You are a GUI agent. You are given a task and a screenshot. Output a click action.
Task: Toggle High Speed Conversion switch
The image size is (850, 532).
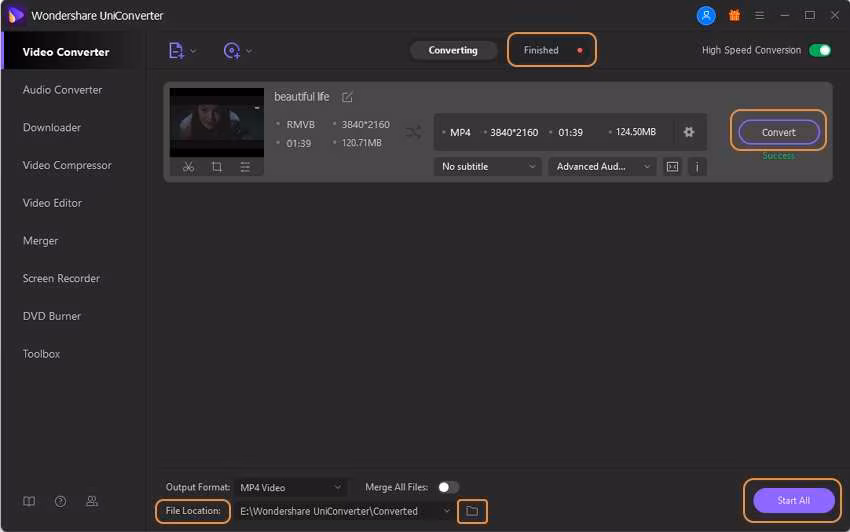(x=820, y=50)
